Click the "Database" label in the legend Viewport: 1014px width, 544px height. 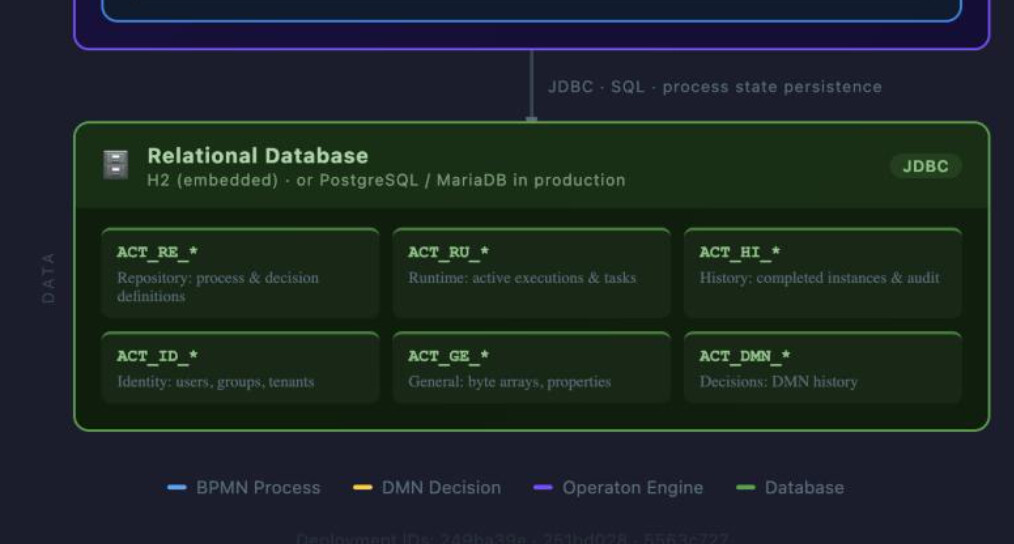[804, 488]
